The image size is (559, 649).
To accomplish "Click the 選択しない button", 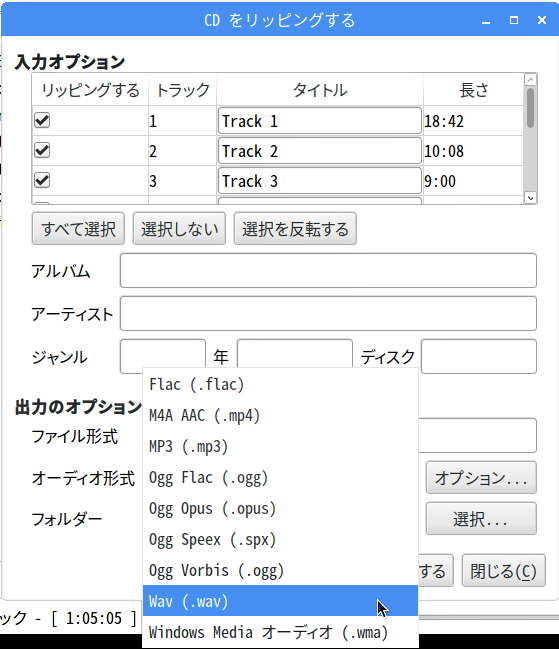I will point(179,229).
